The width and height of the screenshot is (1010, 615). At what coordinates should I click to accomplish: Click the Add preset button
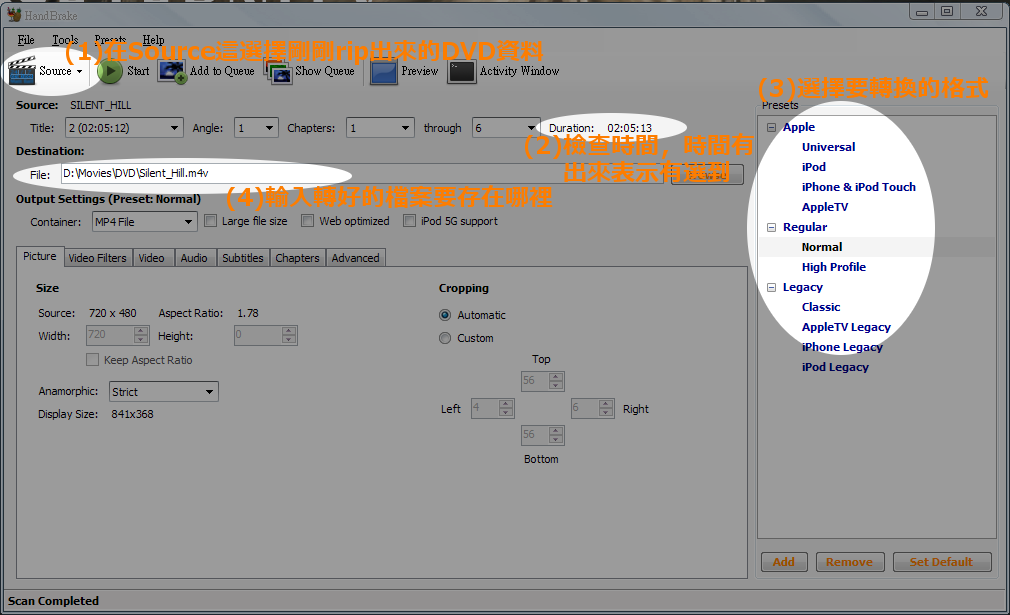[x=784, y=562]
